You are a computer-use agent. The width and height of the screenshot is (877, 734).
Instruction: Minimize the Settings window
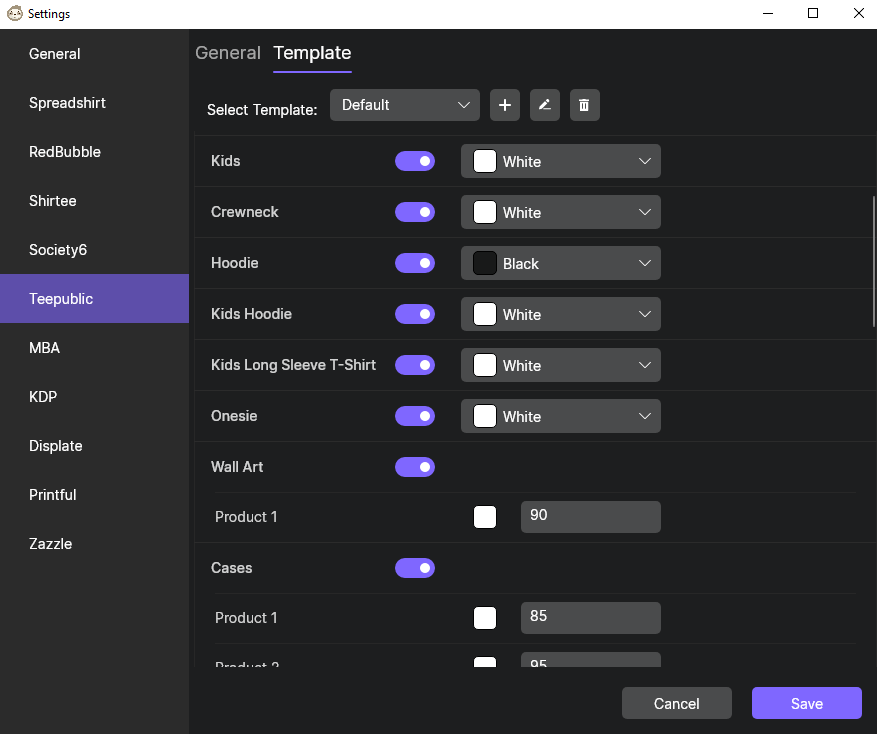(768, 13)
